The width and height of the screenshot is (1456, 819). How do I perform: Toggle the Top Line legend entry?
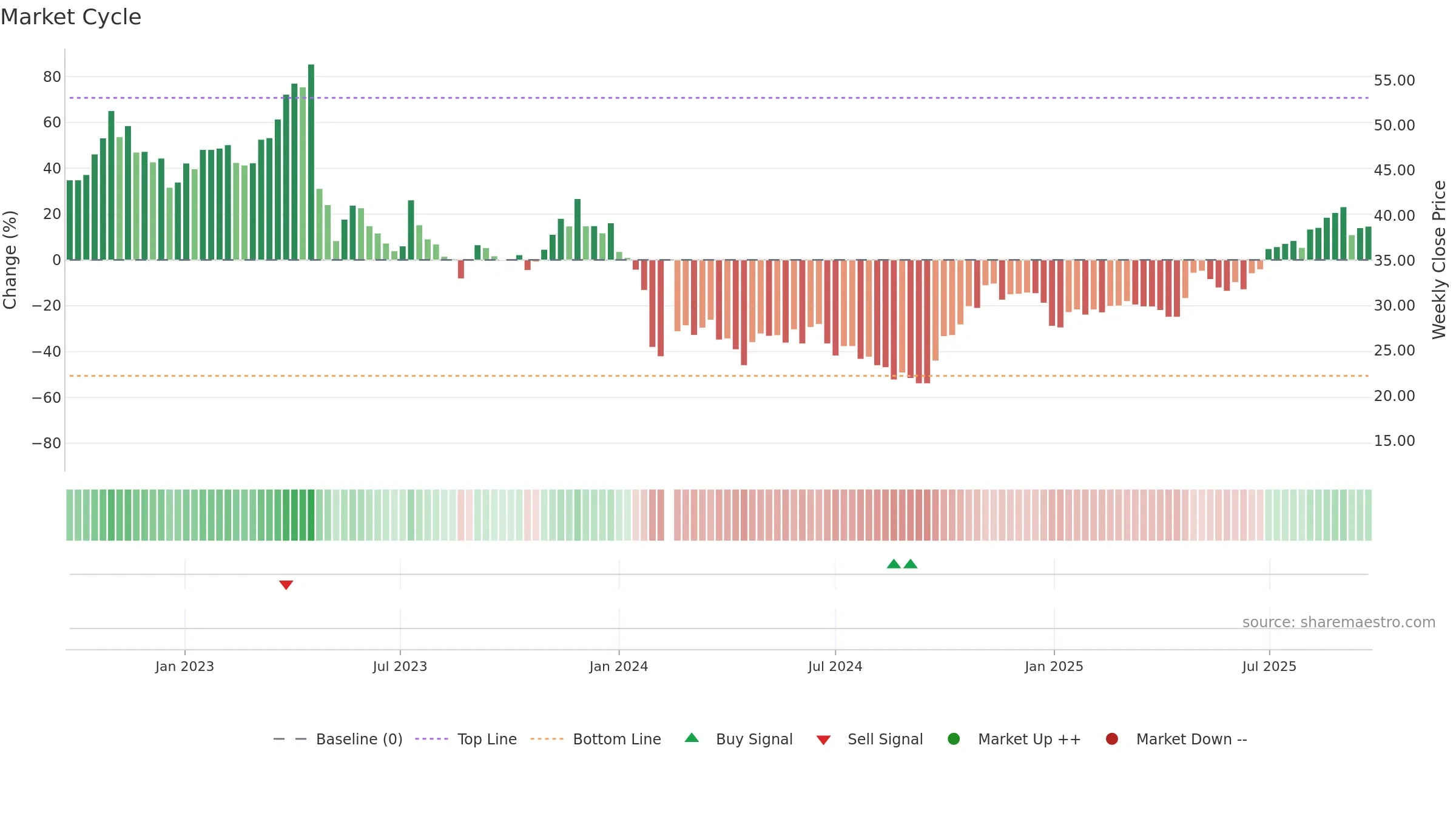(466, 739)
